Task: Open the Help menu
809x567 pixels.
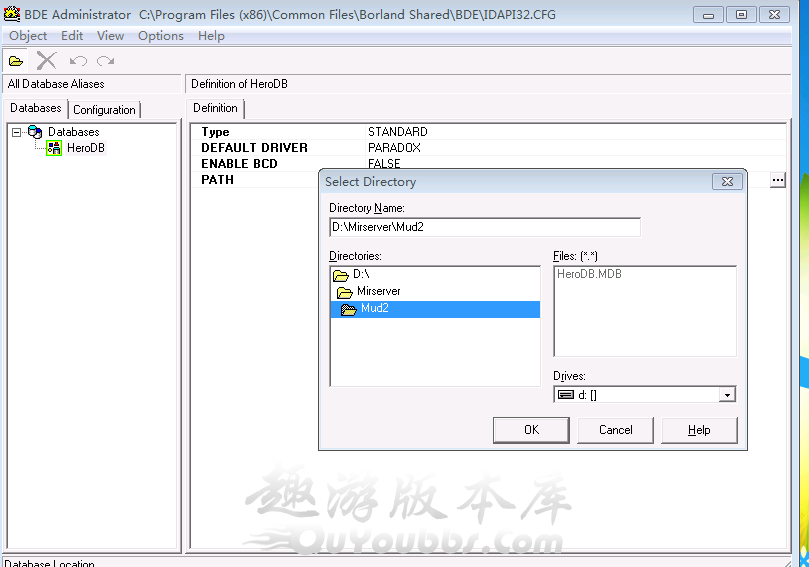Action: point(211,36)
